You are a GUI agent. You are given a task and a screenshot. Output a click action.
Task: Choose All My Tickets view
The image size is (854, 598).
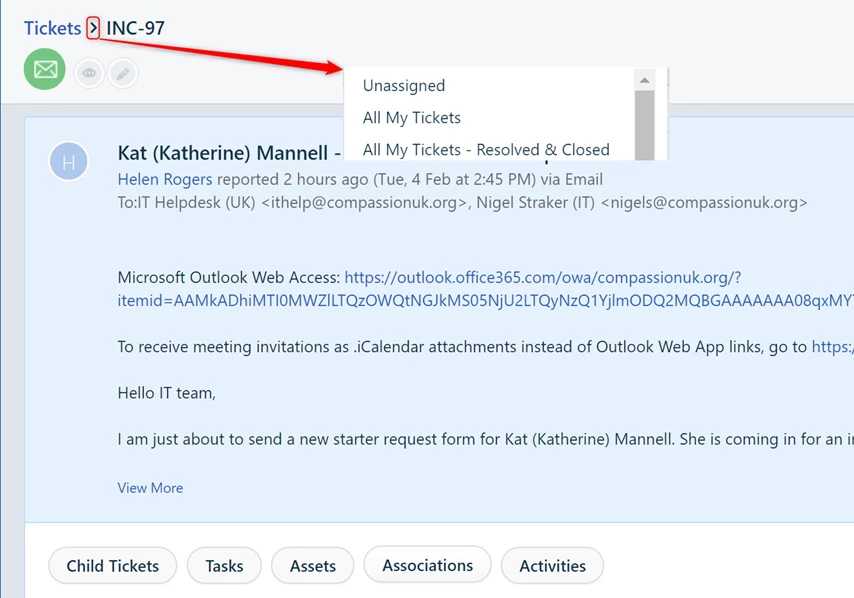point(412,118)
